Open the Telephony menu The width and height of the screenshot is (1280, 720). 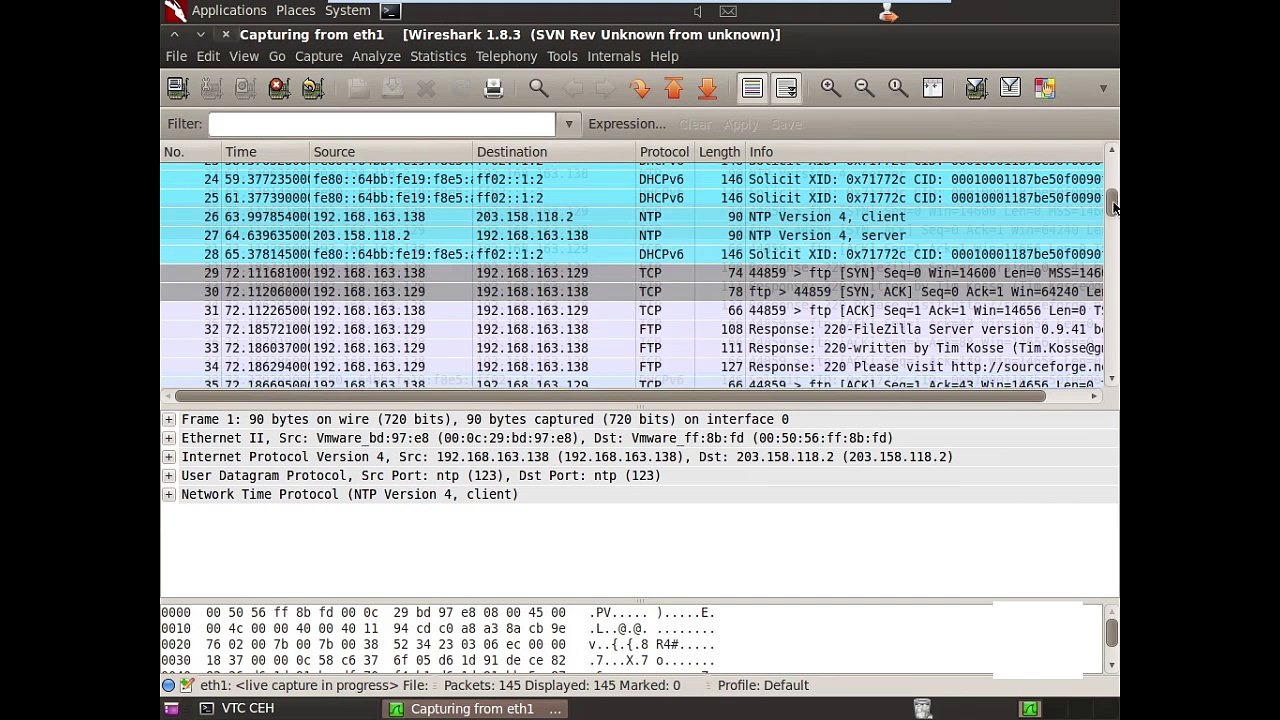(x=506, y=56)
